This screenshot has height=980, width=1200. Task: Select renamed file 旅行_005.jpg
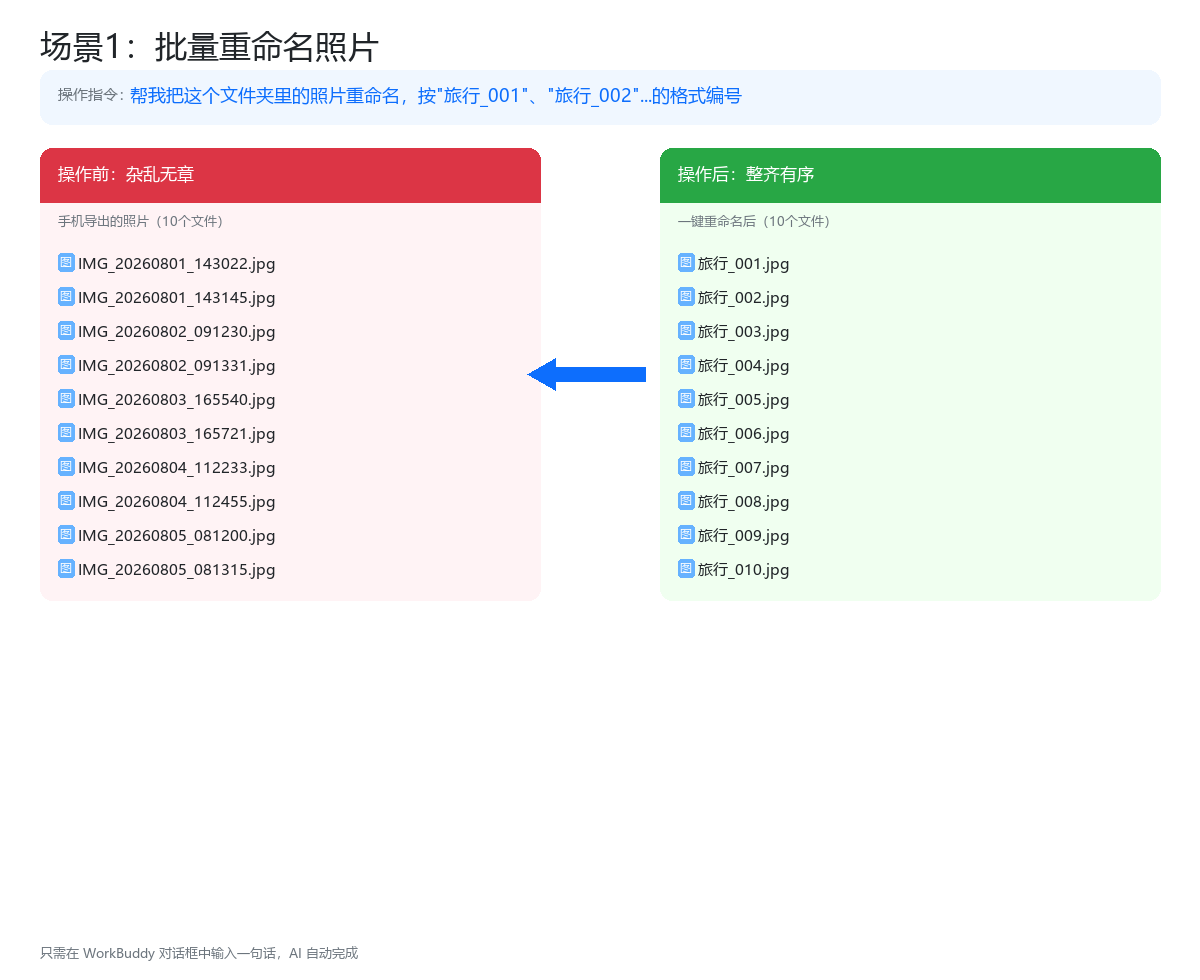tap(744, 400)
